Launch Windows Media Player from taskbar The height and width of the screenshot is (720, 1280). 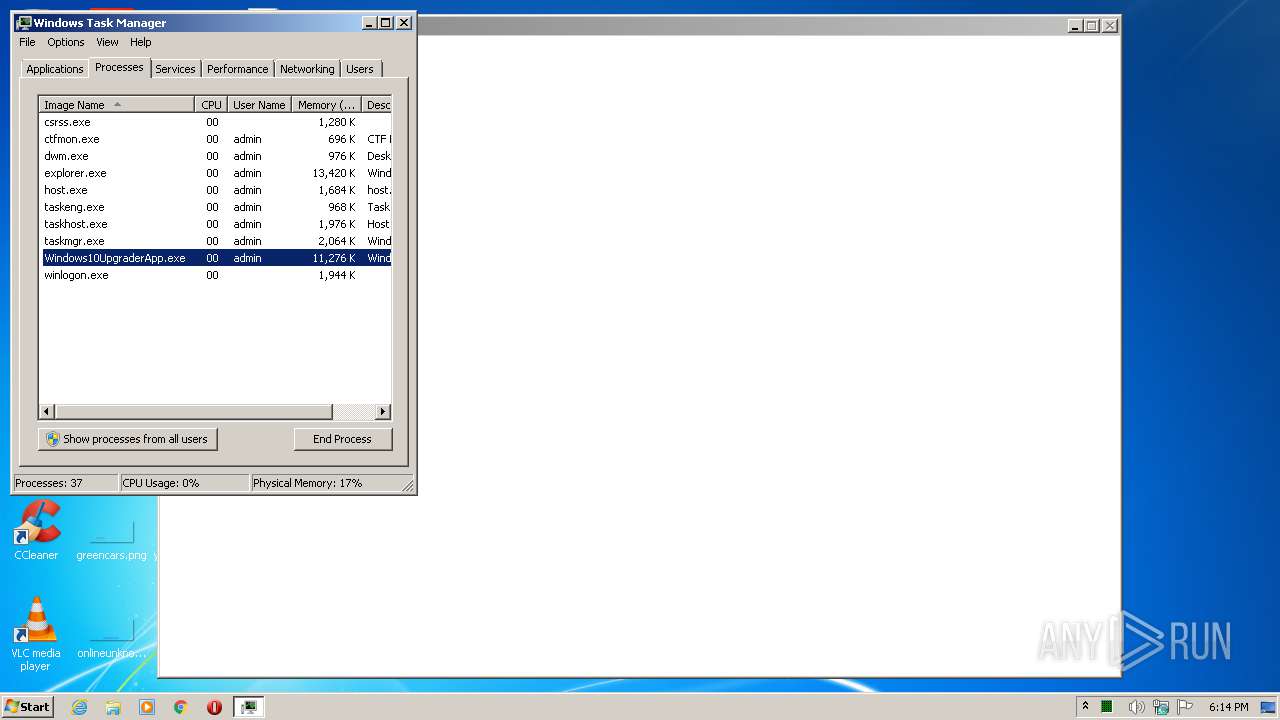point(147,707)
